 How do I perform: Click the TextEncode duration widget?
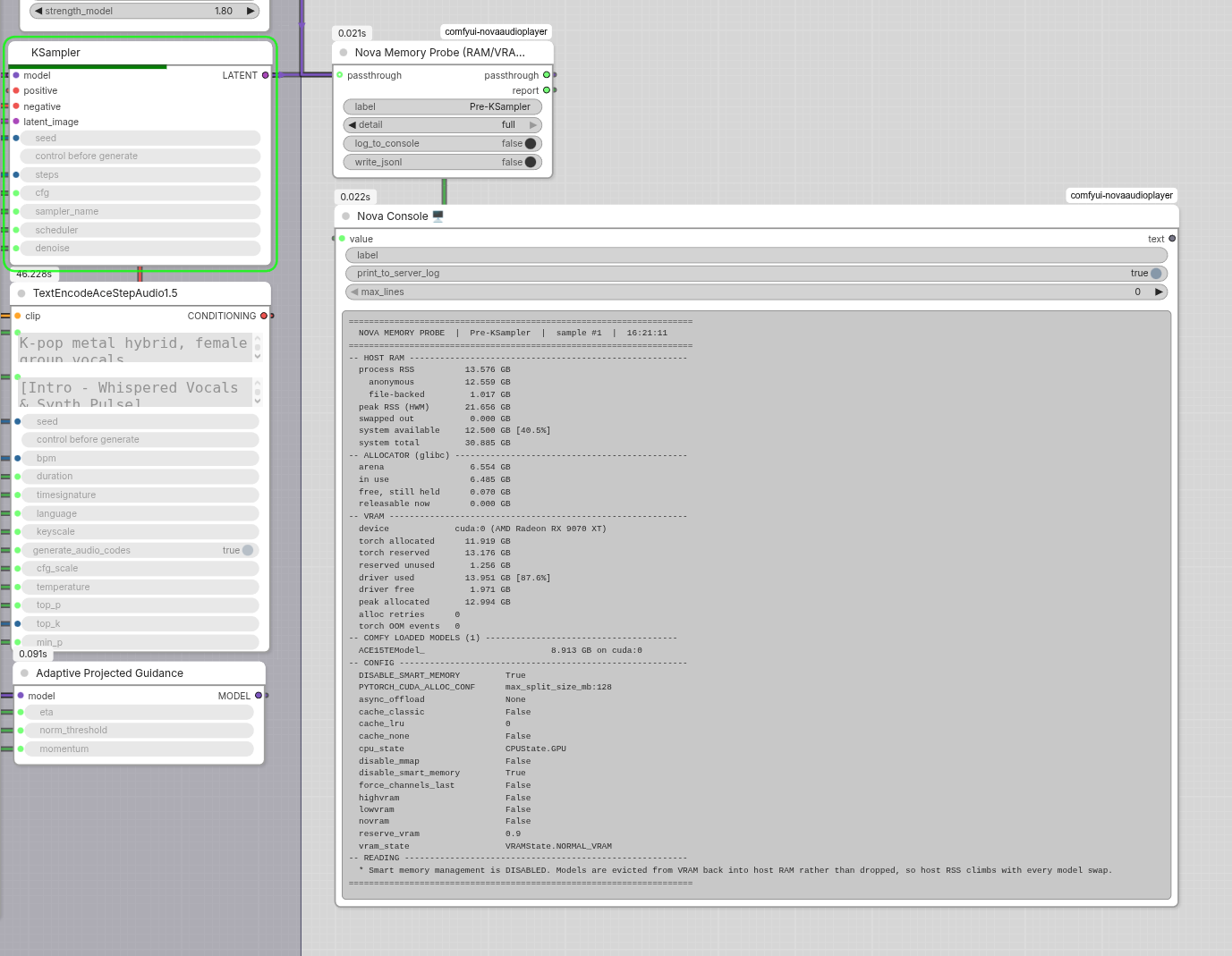[140, 476]
